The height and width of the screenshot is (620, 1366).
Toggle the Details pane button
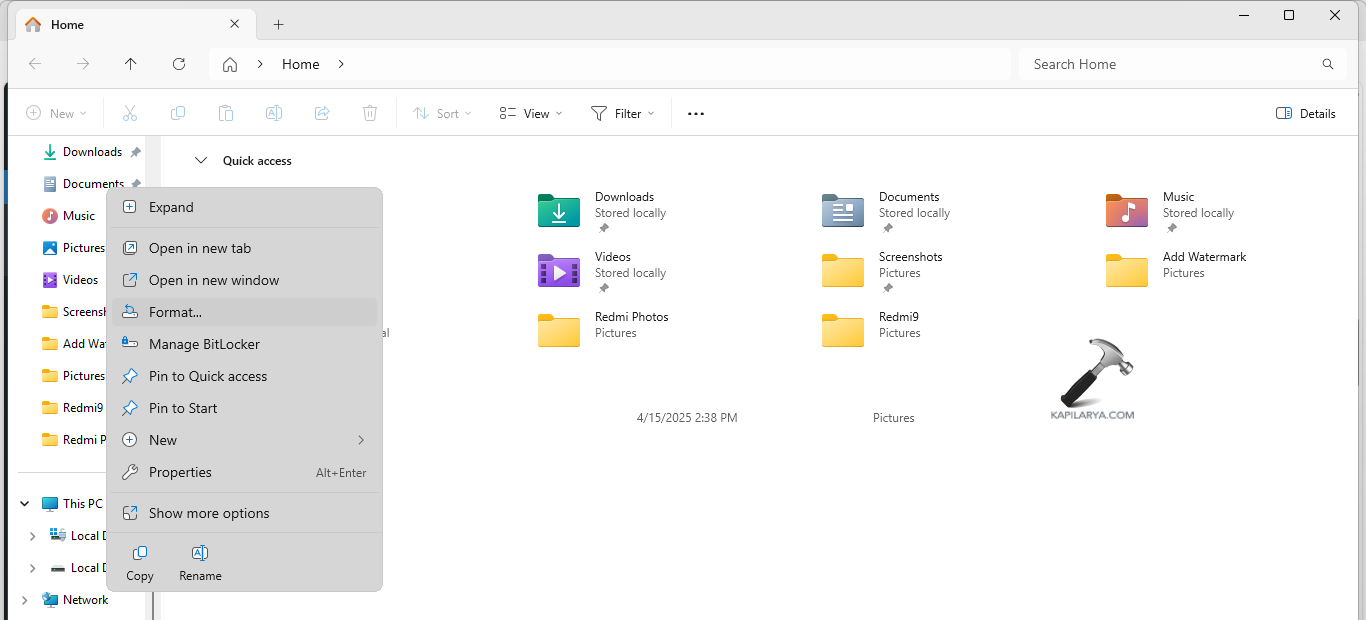pyautogui.click(x=1306, y=114)
